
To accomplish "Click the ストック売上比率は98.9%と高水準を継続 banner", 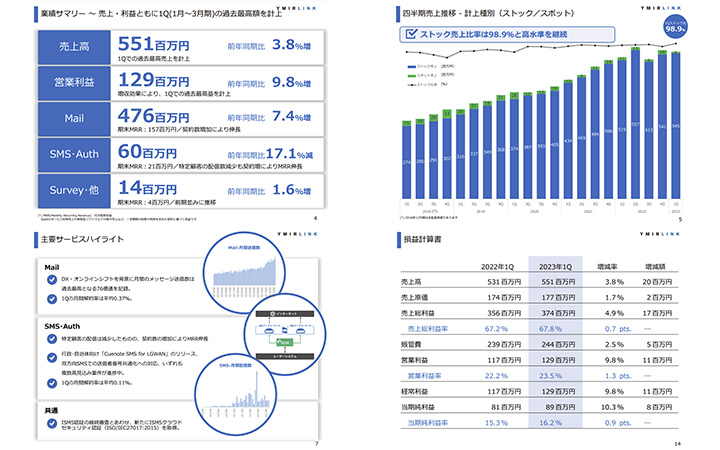I will click(507, 34).
